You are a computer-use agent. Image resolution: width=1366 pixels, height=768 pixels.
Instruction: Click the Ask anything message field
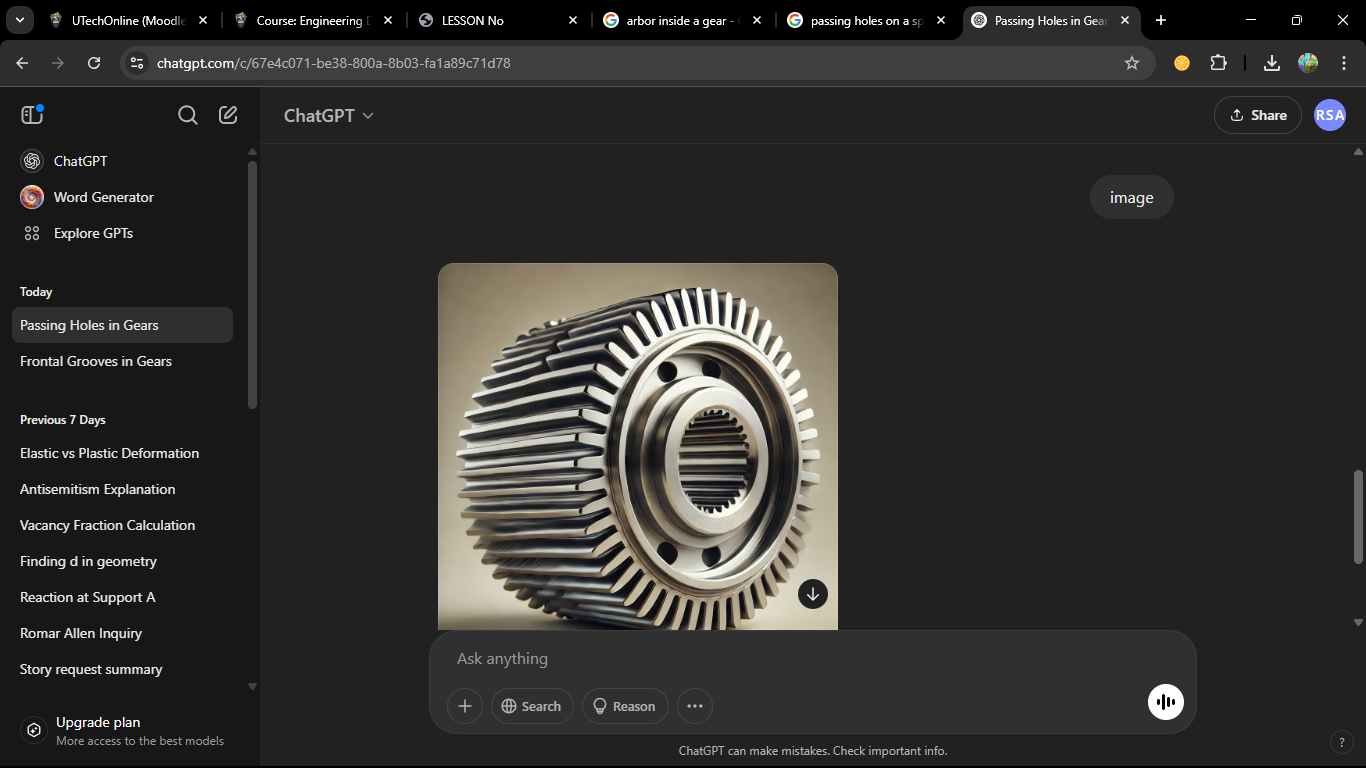click(800, 659)
